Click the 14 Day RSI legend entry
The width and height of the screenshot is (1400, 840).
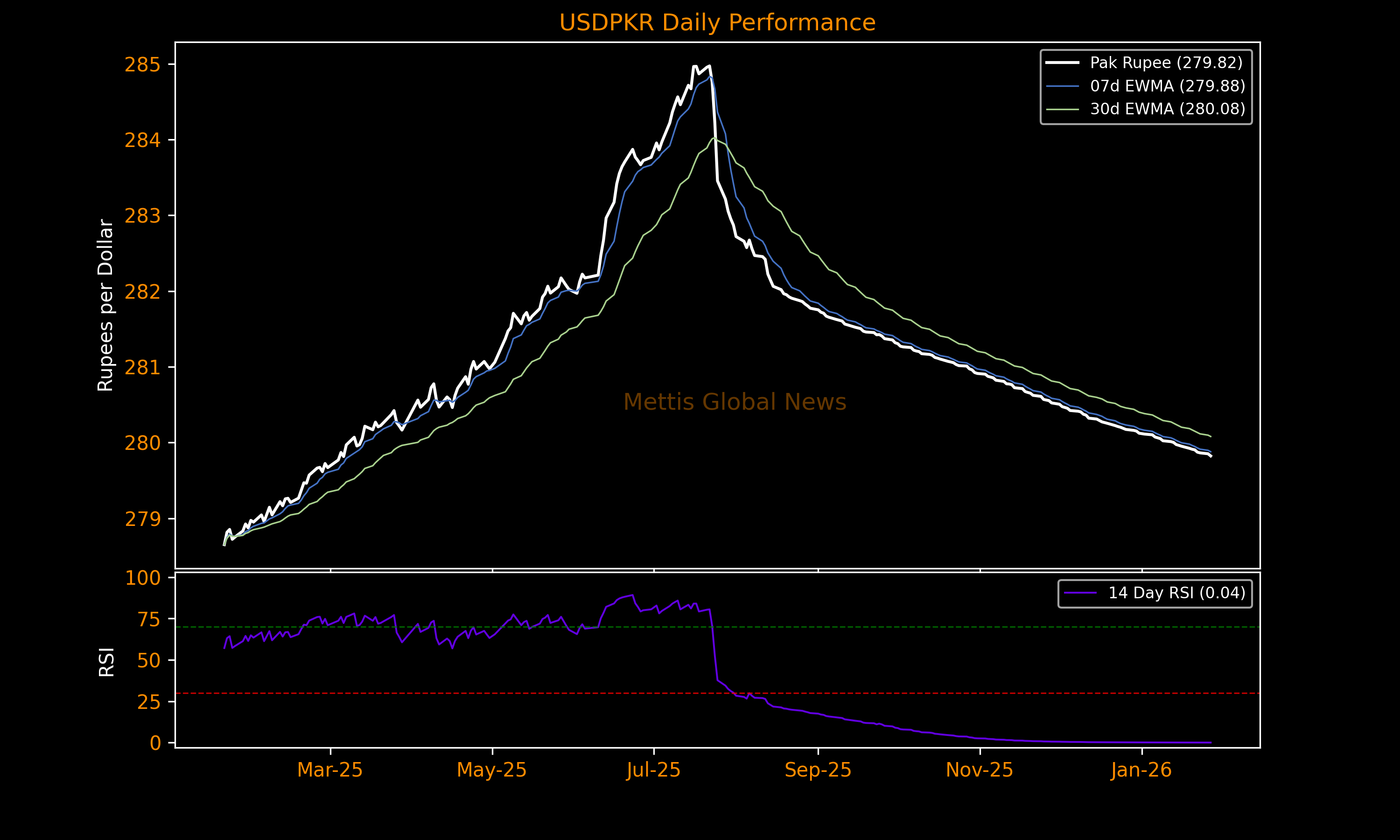[1176, 593]
